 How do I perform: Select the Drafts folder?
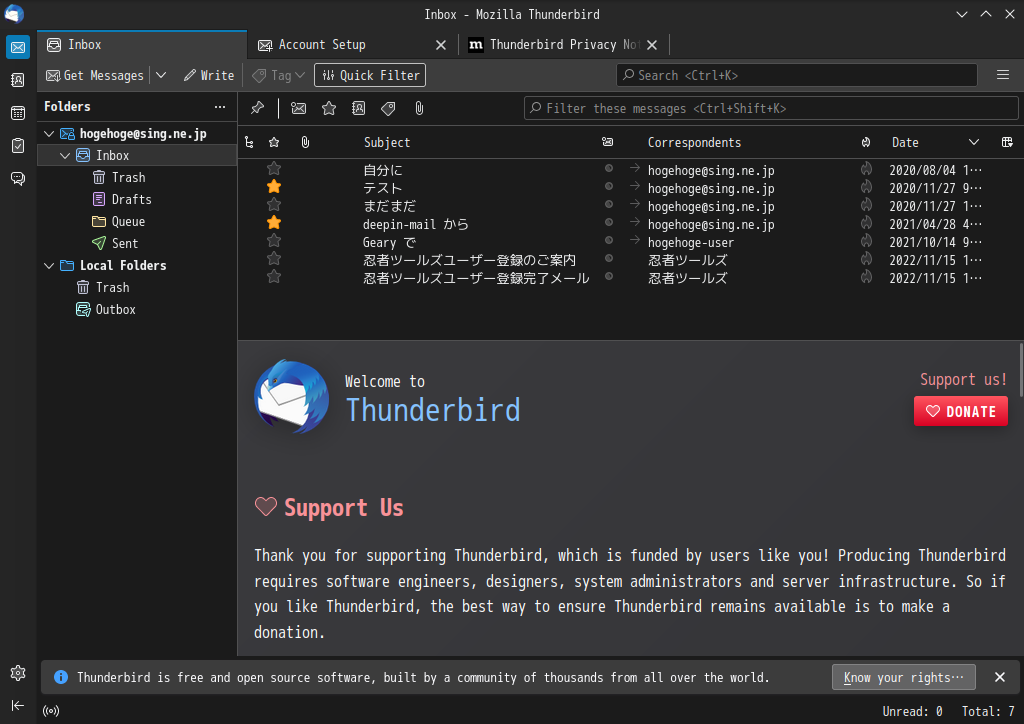[131, 200]
